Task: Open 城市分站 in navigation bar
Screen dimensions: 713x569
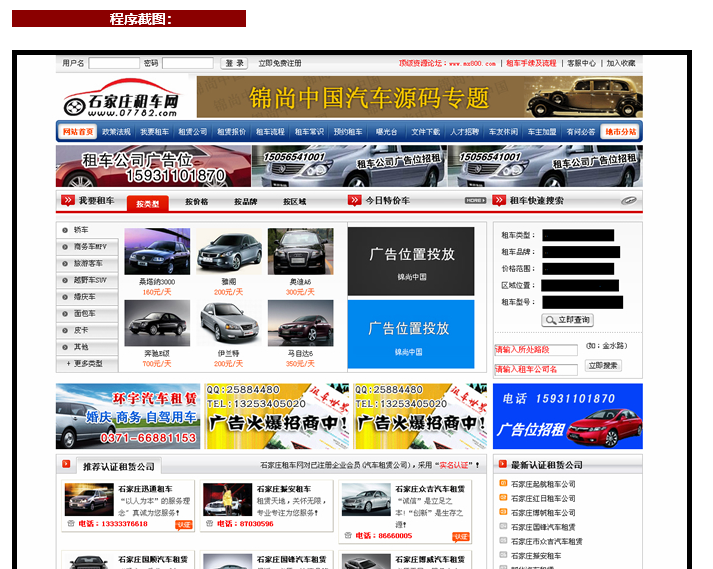Action: [620, 131]
